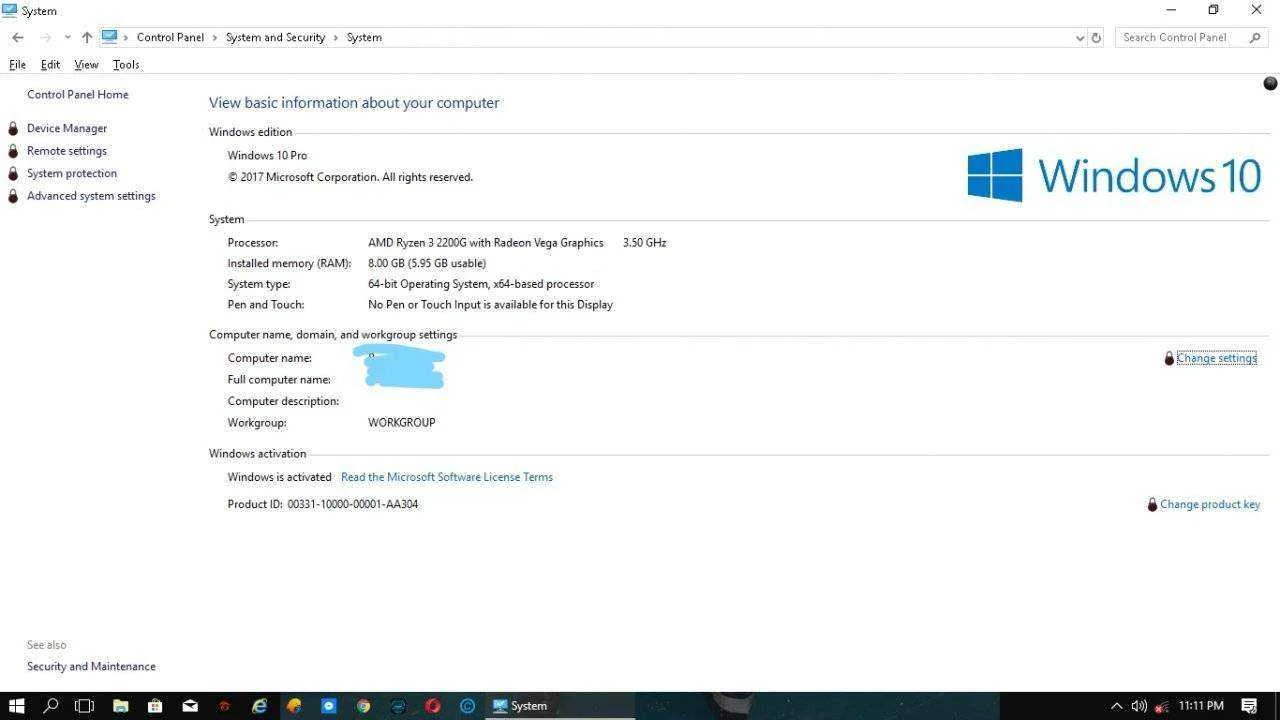Click the Forward navigation arrow
The image size is (1280, 720).
tap(46, 37)
